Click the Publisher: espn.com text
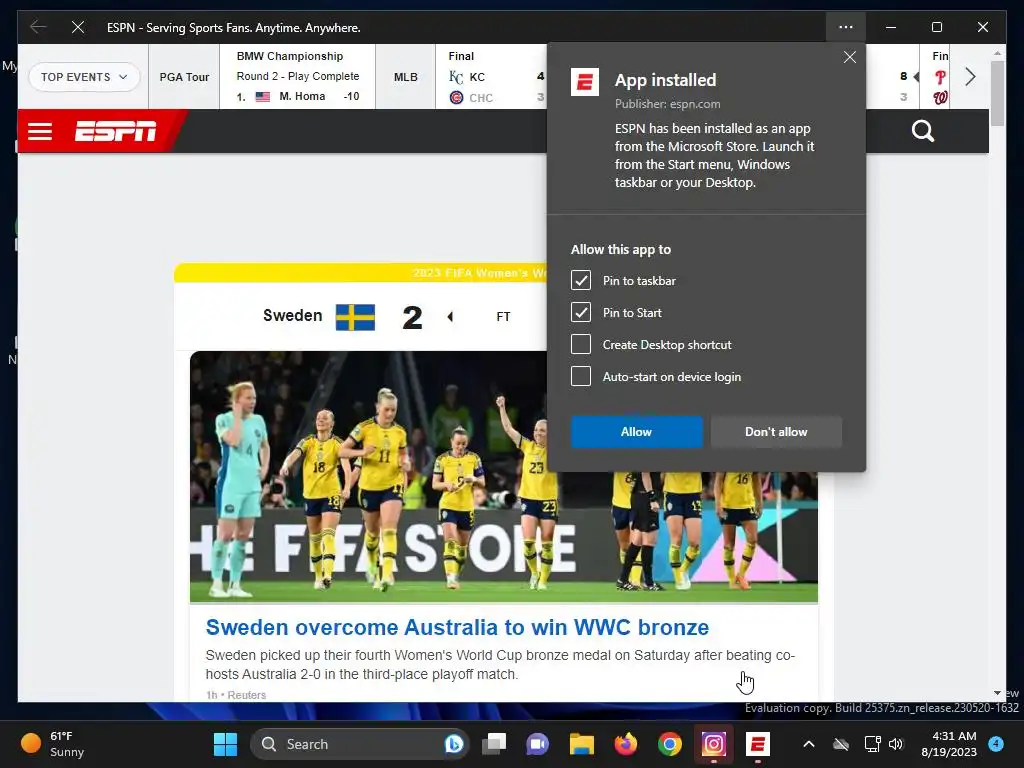The height and width of the screenshot is (768, 1024). coord(667,104)
